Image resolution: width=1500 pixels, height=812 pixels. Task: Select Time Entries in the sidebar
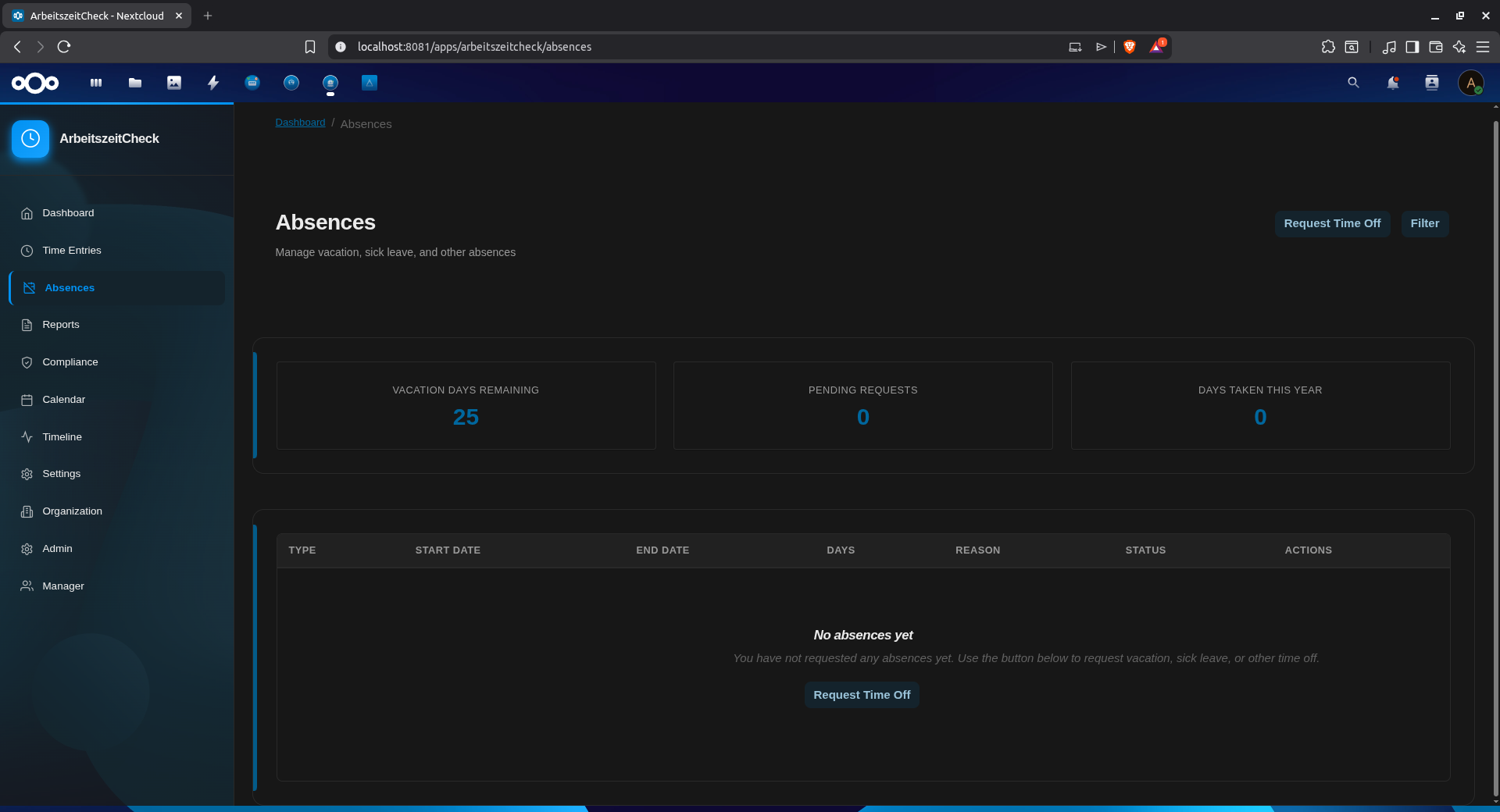tap(71, 250)
